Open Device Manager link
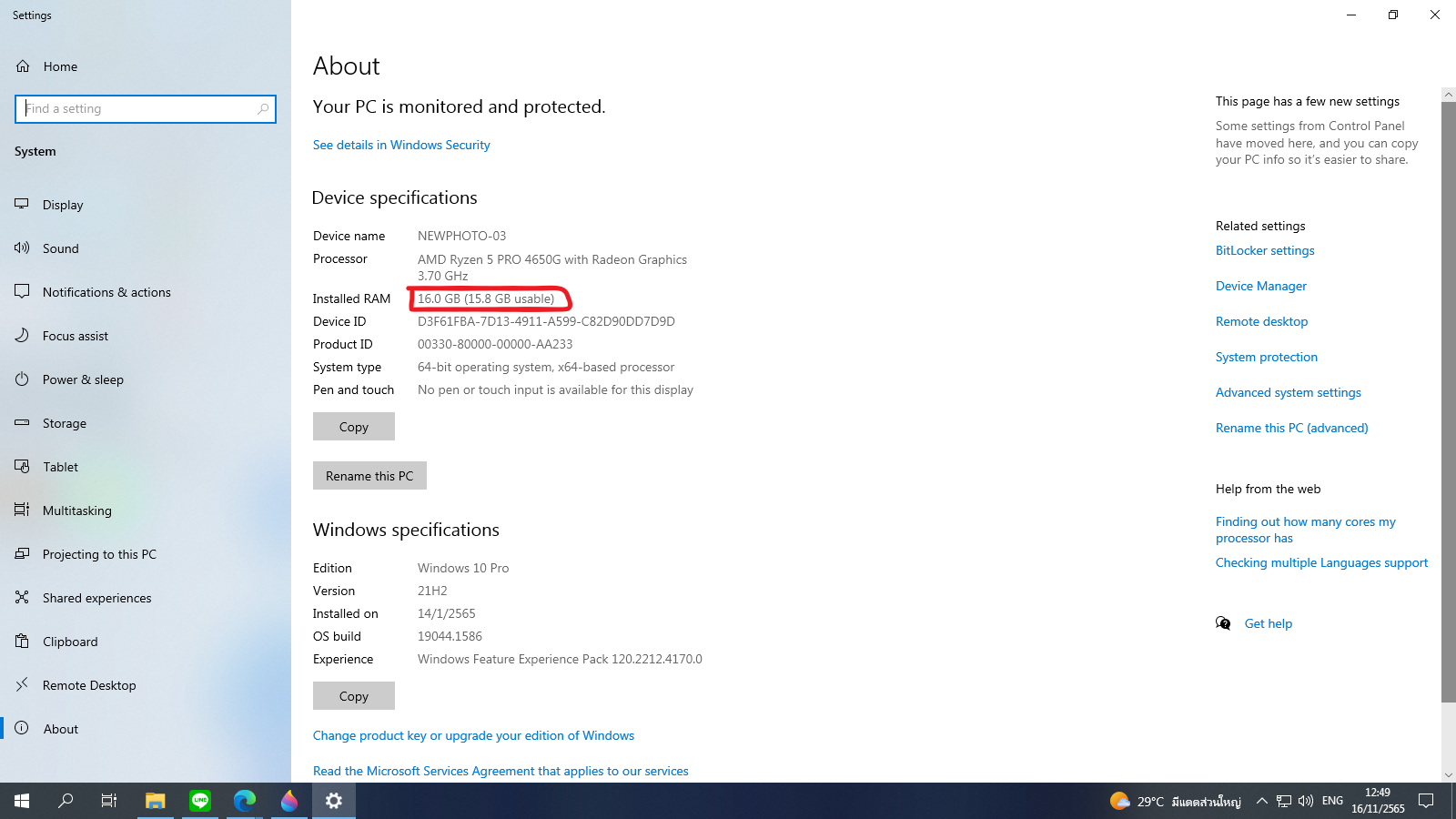The image size is (1456, 819). point(1261,286)
